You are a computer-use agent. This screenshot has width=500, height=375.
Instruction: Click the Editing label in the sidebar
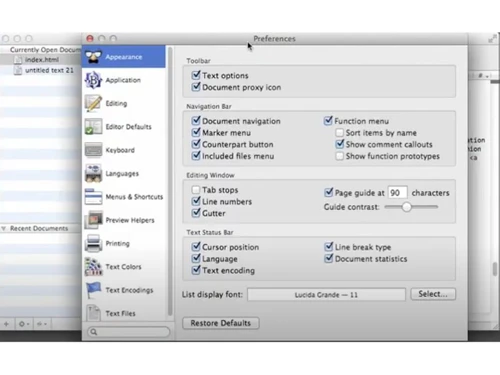(x=116, y=103)
